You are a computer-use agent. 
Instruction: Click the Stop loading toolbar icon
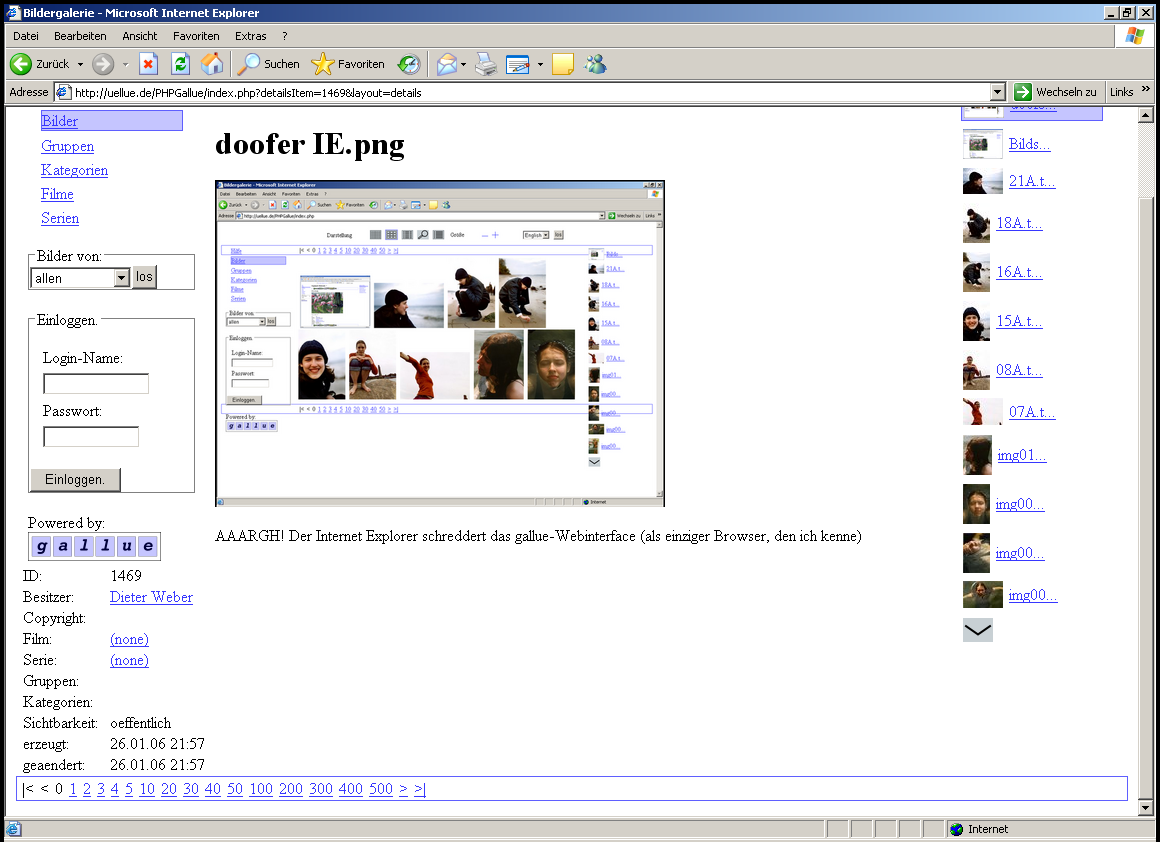(148, 64)
